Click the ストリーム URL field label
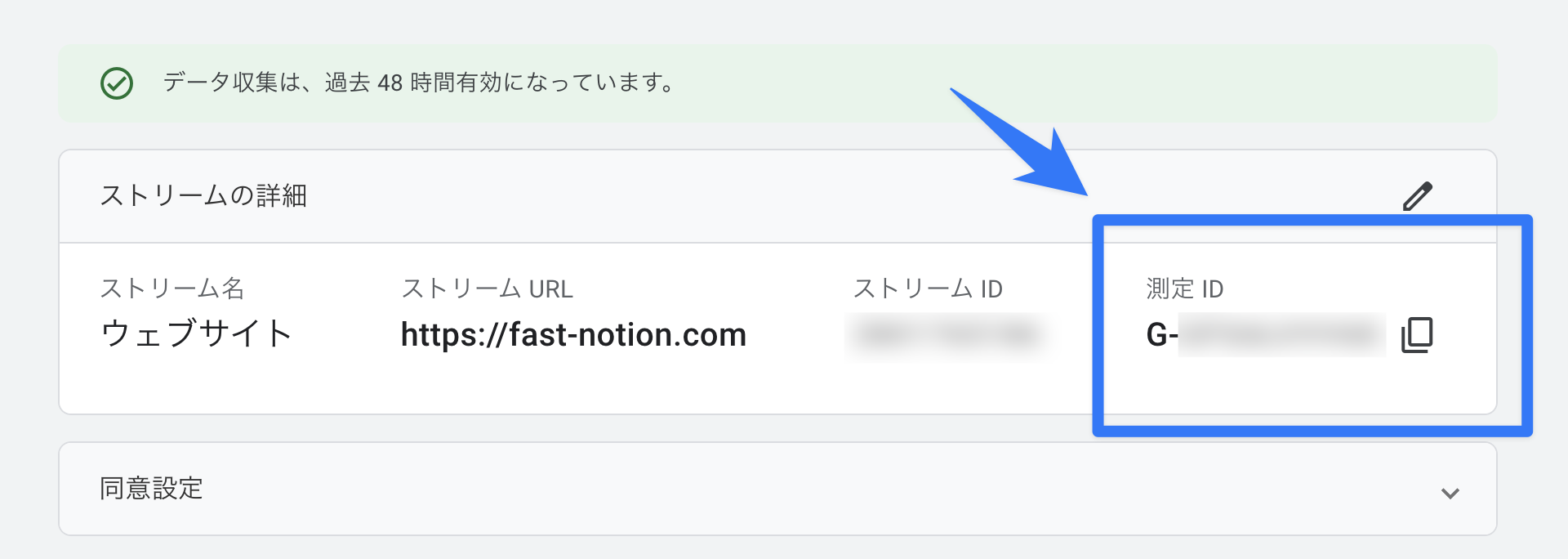Screen dimensions: 1568x559 coord(487,288)
